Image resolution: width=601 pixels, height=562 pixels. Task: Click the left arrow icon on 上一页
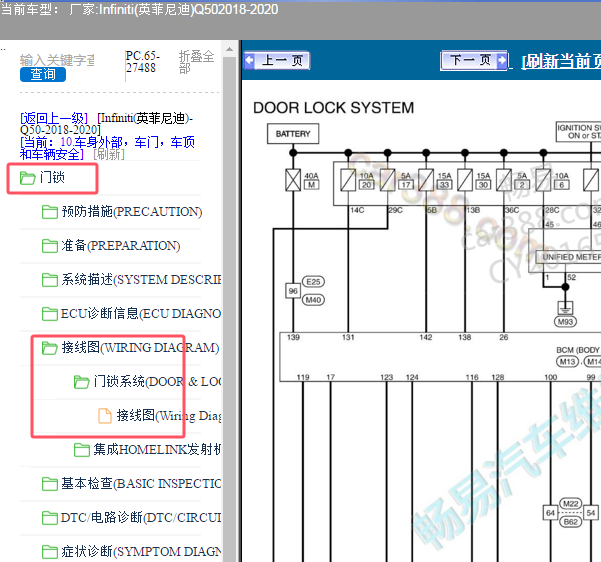[x=250, y=61]
